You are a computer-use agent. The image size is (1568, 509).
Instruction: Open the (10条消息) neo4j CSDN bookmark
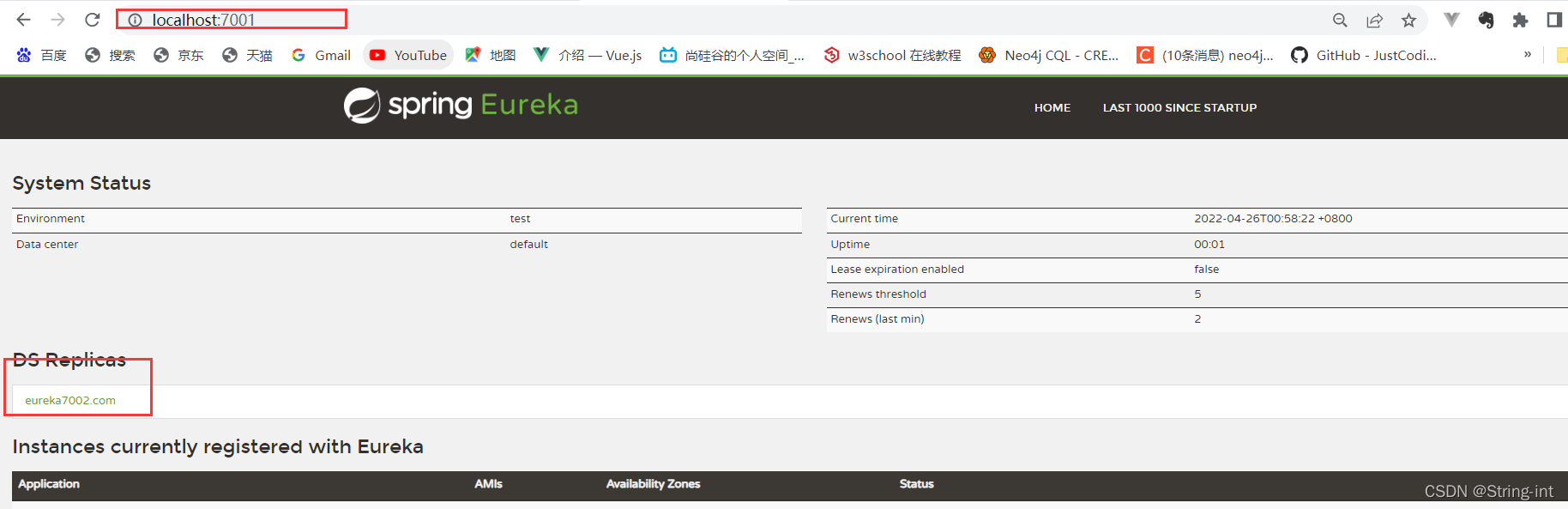1205,55
